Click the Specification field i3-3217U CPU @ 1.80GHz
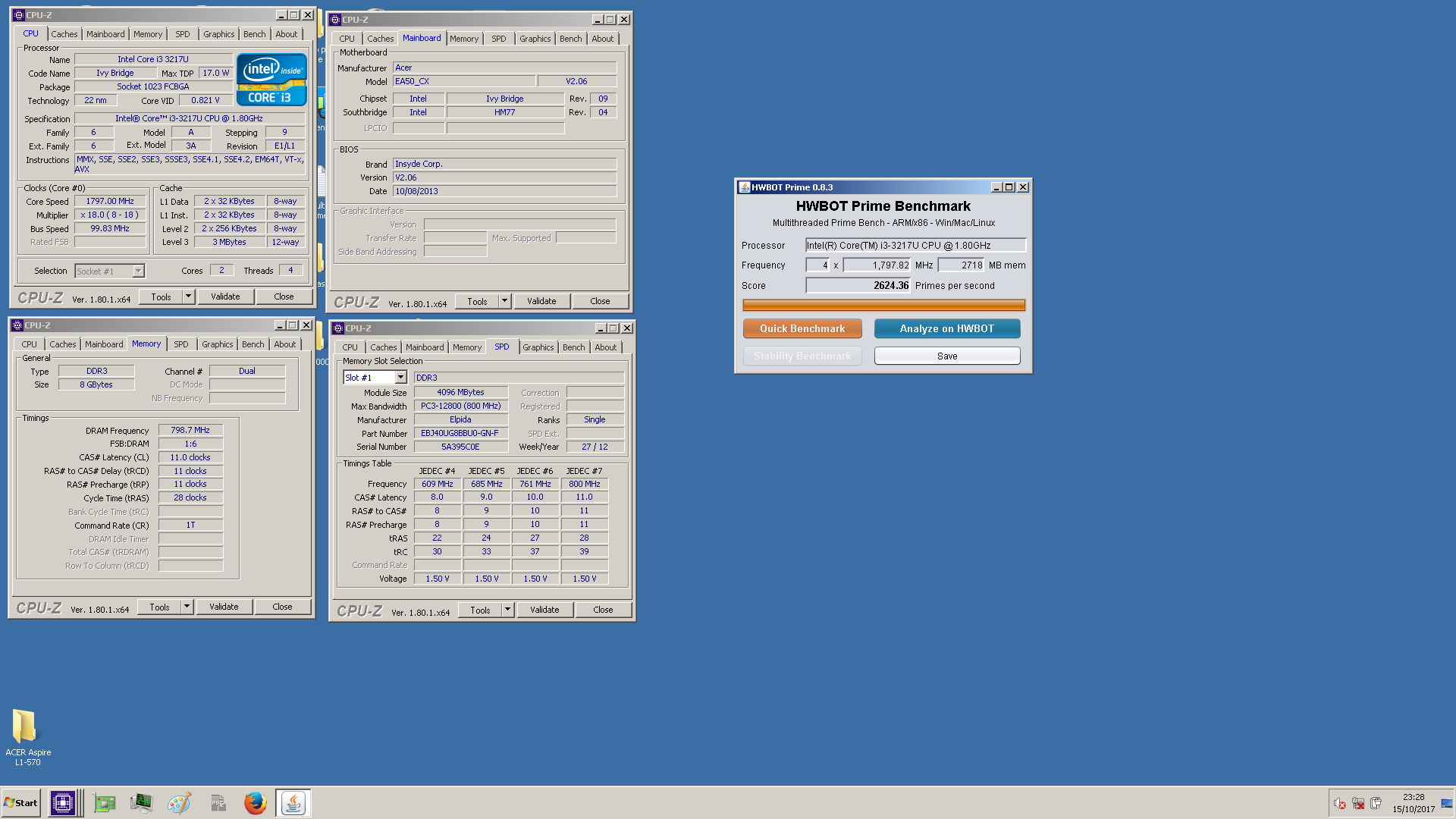The image size is (1456, 819). coord(190,118)
